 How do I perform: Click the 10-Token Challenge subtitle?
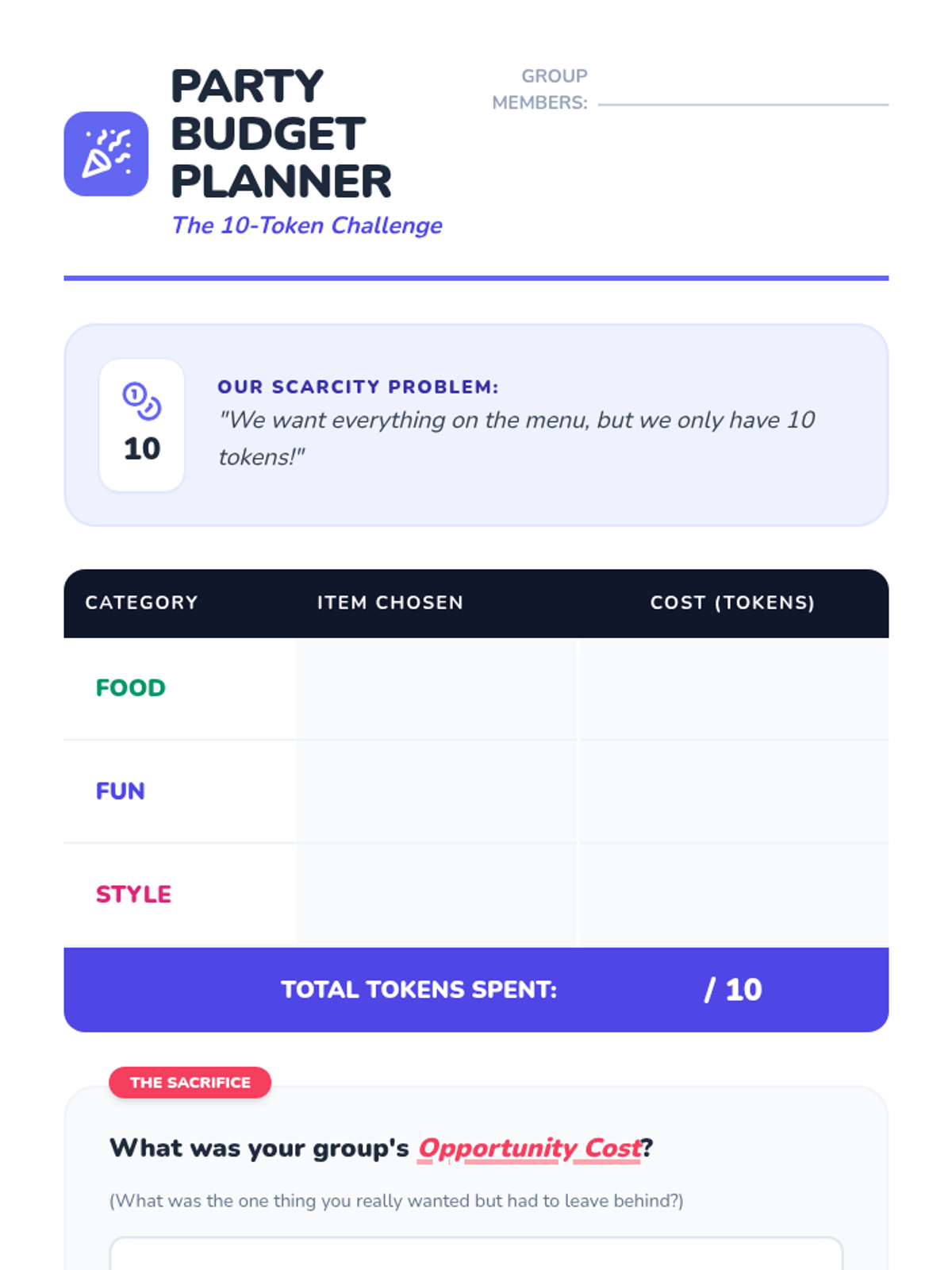point(307,225)
